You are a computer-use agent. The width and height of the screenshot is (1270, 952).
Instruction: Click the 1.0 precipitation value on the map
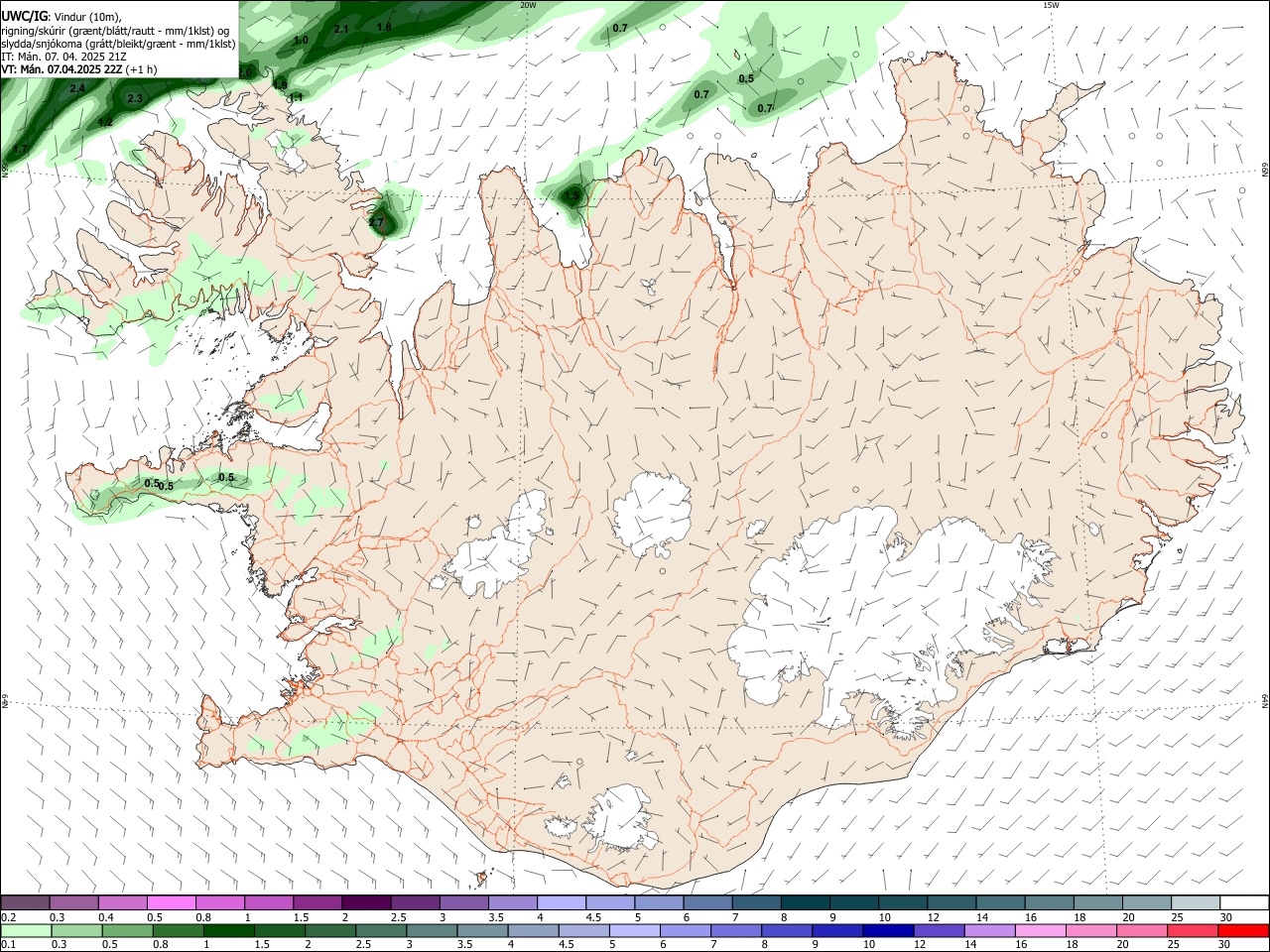pos(302,41)
